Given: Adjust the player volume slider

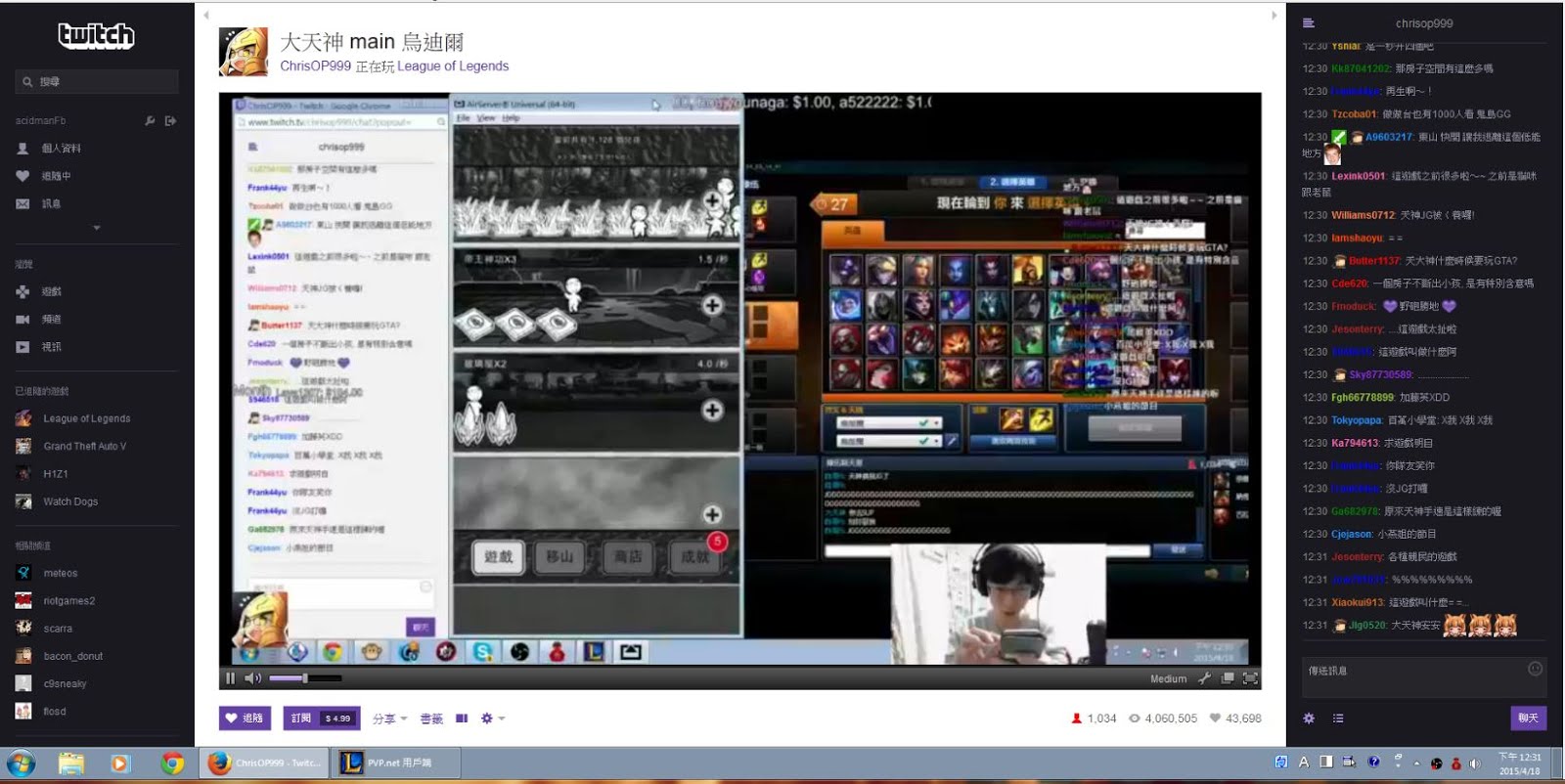Looking at the screenshot, I should 305,677.
